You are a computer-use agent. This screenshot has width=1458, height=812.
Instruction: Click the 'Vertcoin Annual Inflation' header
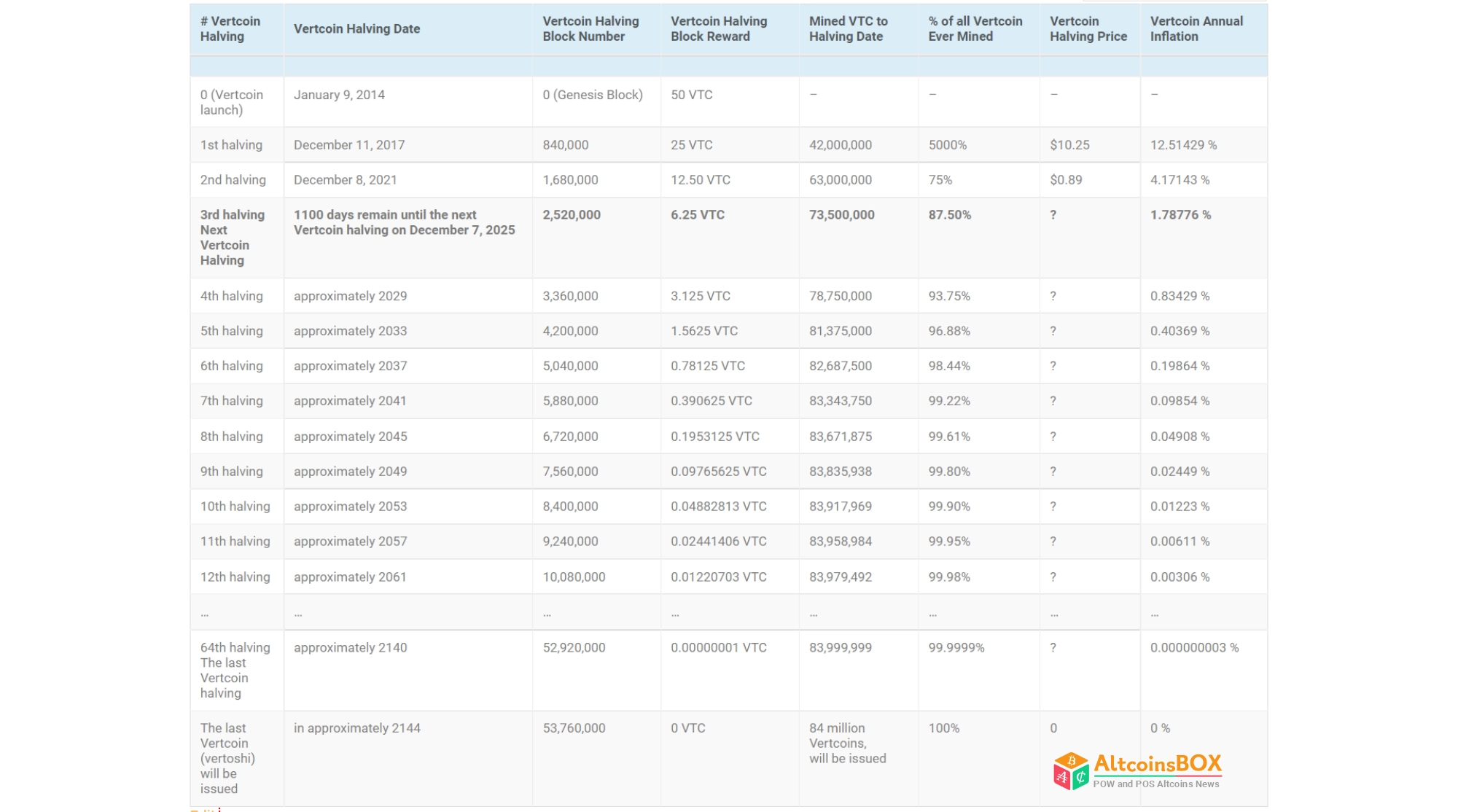[x=1196, y=29]
